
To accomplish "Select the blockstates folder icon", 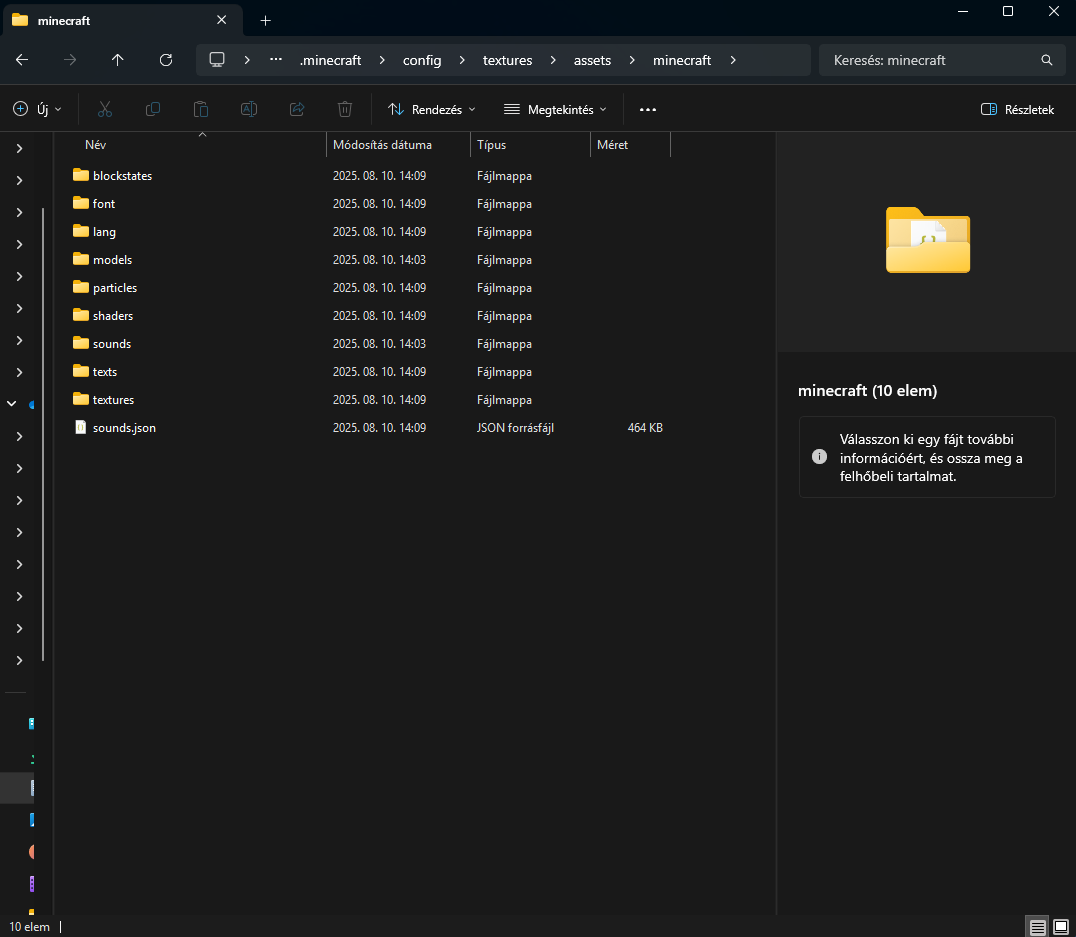I will tap(81, 176).
